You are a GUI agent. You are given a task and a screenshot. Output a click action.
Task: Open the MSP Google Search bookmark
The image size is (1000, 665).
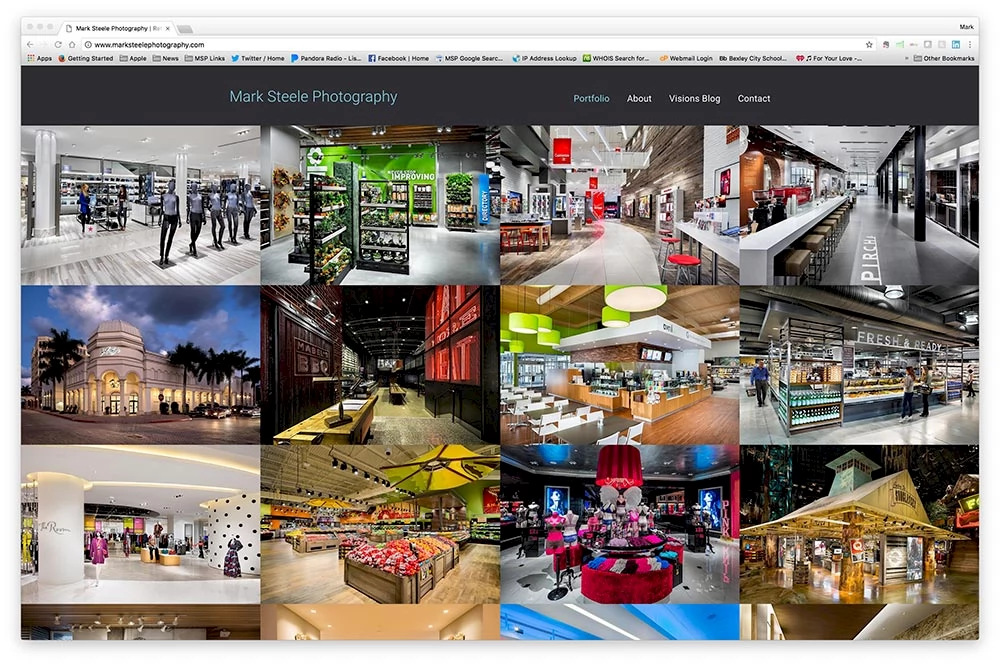pyautogui.click(x=469, y=58)
